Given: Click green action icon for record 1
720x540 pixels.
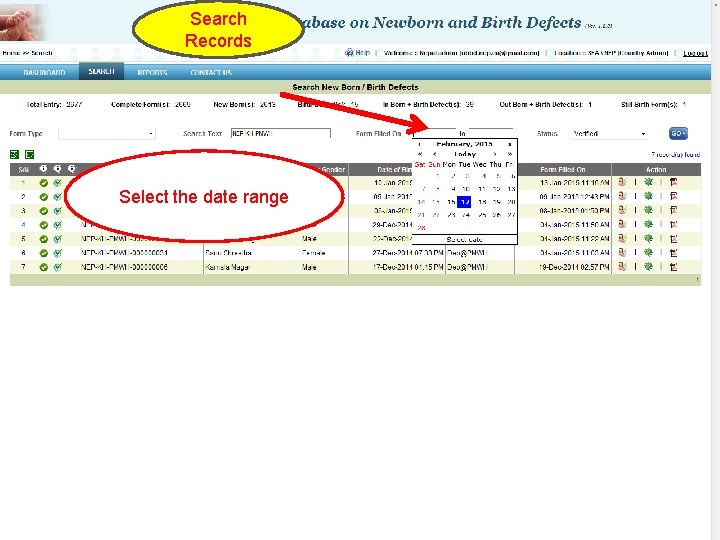Looking at the screenshot, I should pos(648,182).
